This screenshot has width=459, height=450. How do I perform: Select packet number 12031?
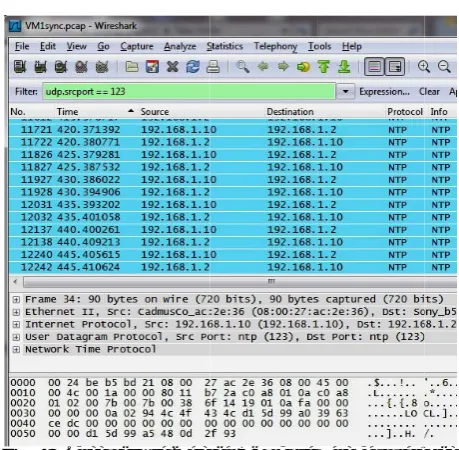click(233, 205)
